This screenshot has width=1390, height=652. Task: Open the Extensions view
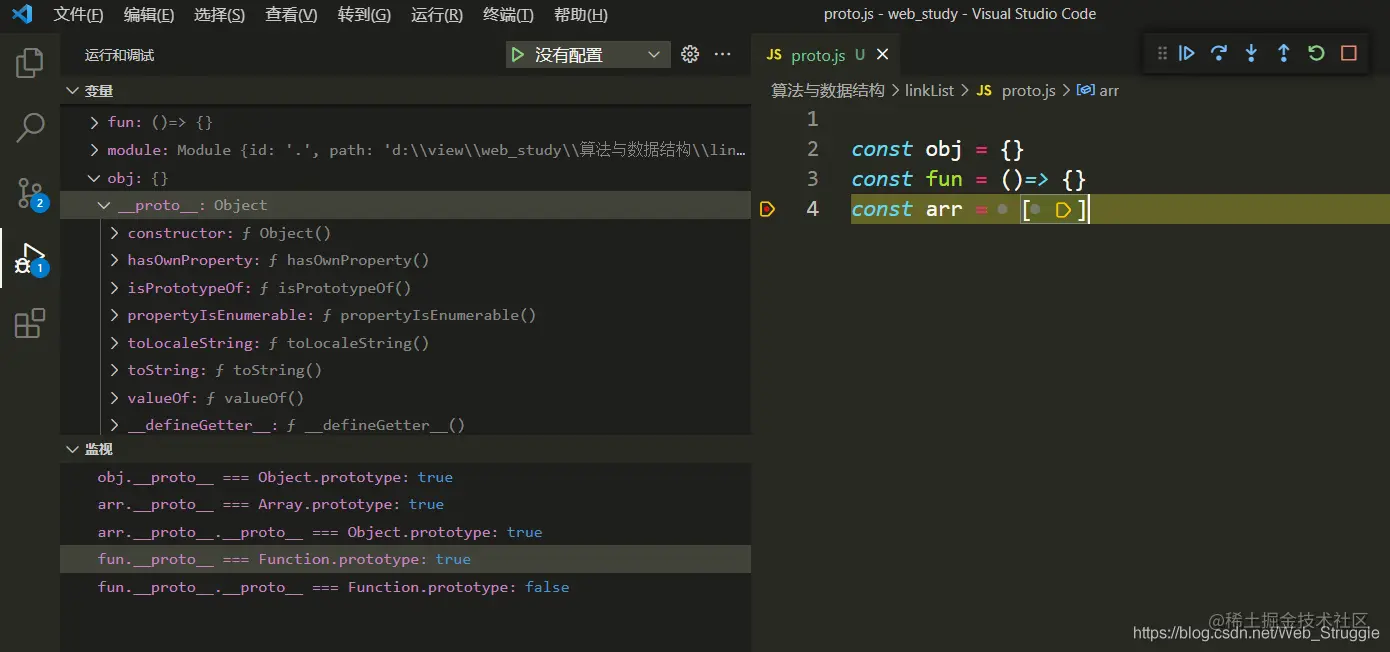coord(30,323)
